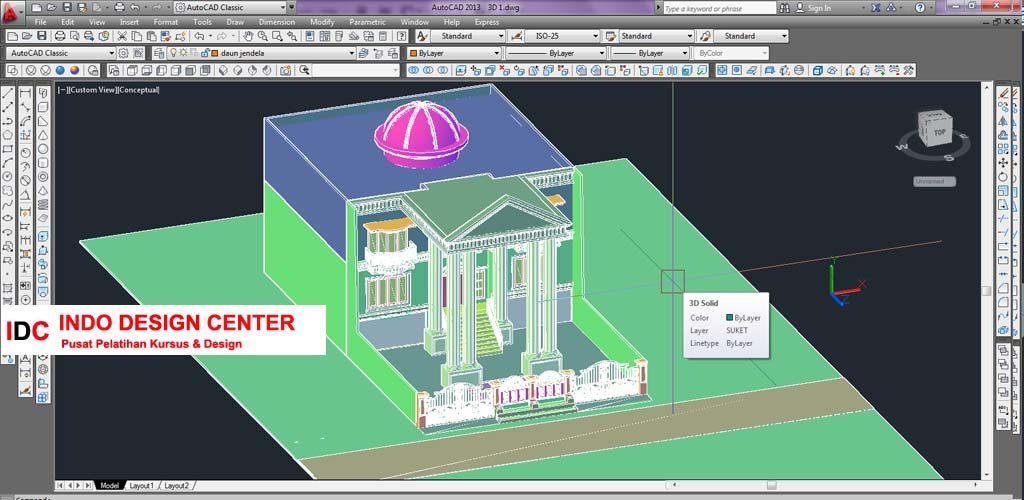The height and width of the screenshot is (500, 1024).
Task: Click the pink dome on the building roof
Action: click(x=421, y=134)
